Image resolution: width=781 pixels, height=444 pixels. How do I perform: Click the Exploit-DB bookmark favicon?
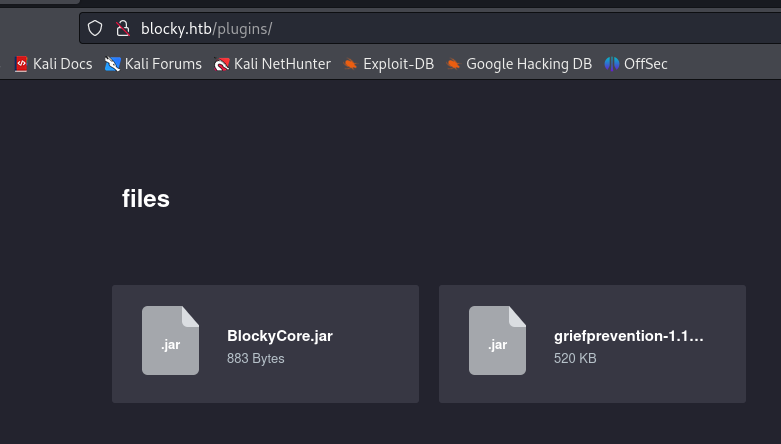(350, 64)
